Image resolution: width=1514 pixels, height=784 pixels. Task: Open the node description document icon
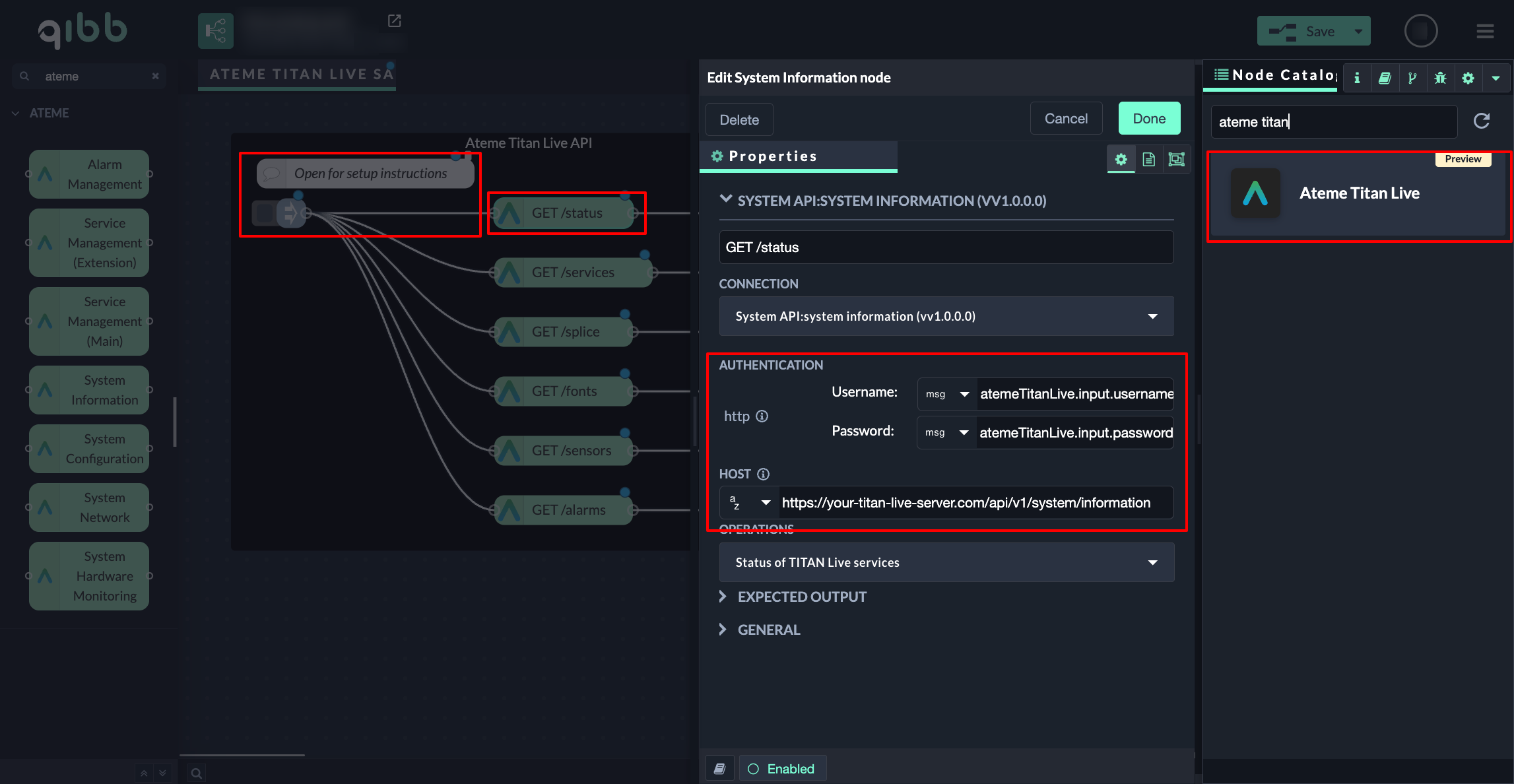coord(1148,159)
